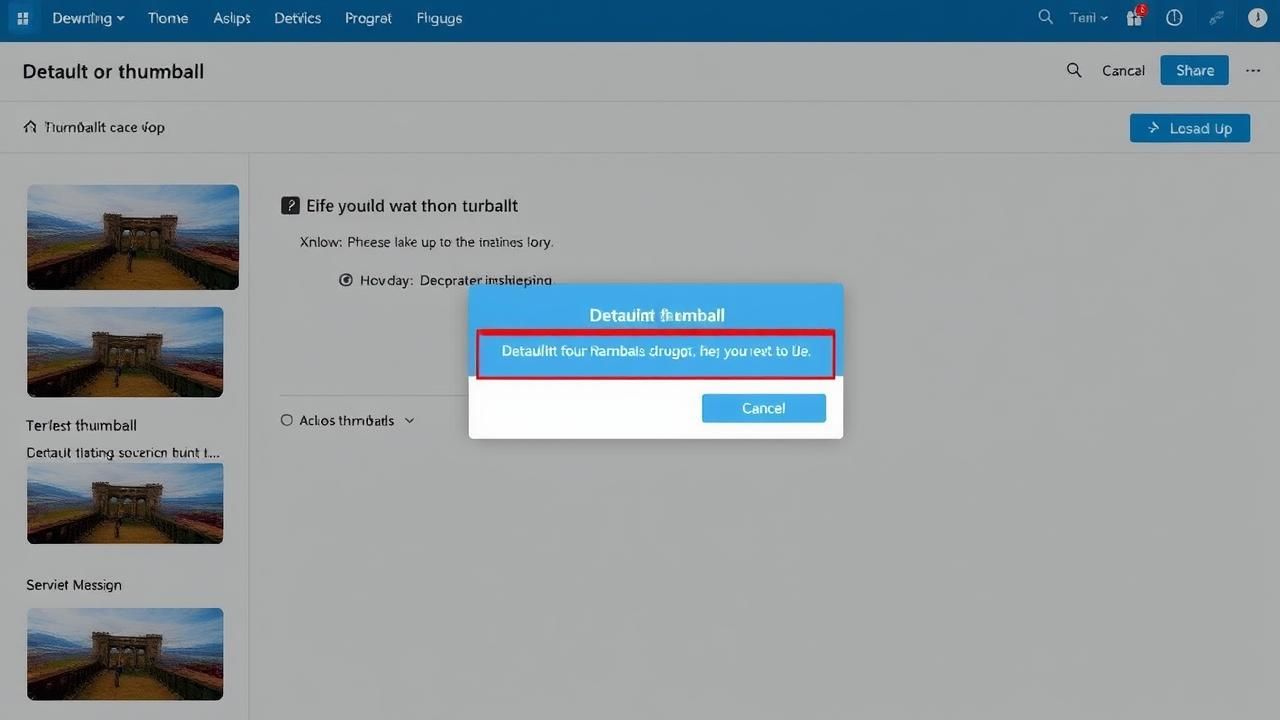Click the search icon beside Cancal
Viewport: 1280px width, 720px height.
pyautogui.click(x=1074, y=70)
